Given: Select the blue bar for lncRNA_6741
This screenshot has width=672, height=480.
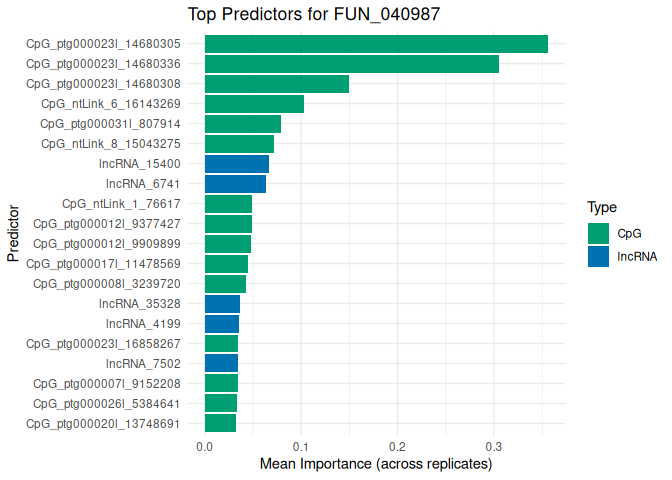Looking at the screenshot, I should tap(235, 184).
